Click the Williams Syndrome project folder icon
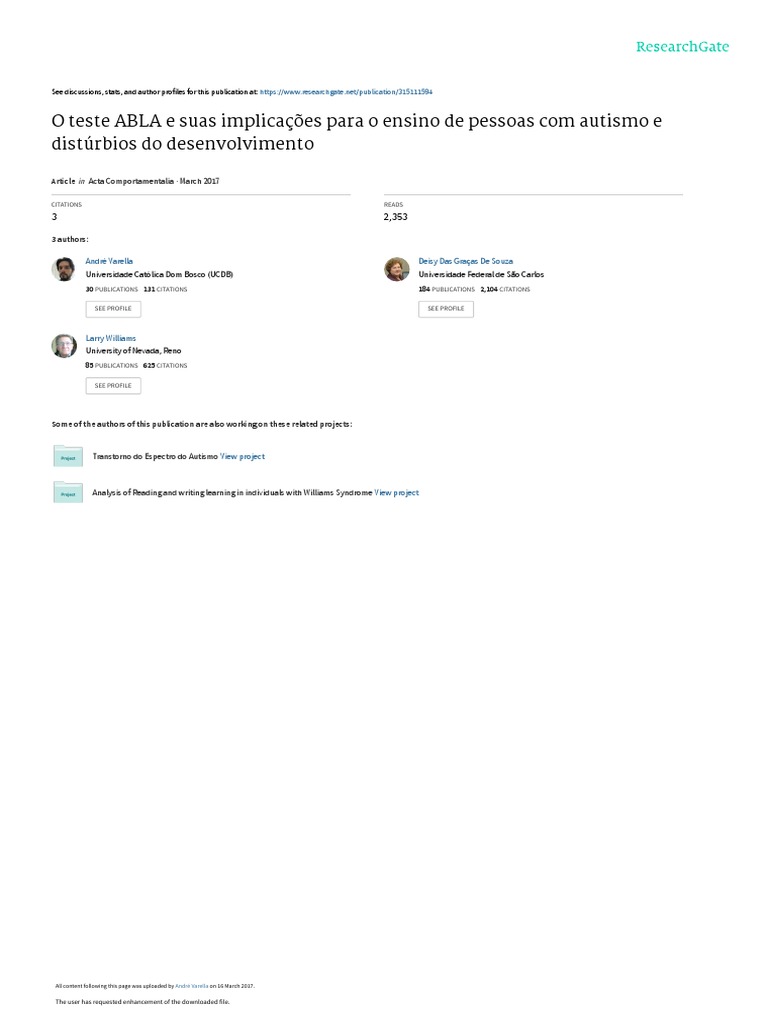Viewport: 768px width, 1024px height. pos(68,492)
